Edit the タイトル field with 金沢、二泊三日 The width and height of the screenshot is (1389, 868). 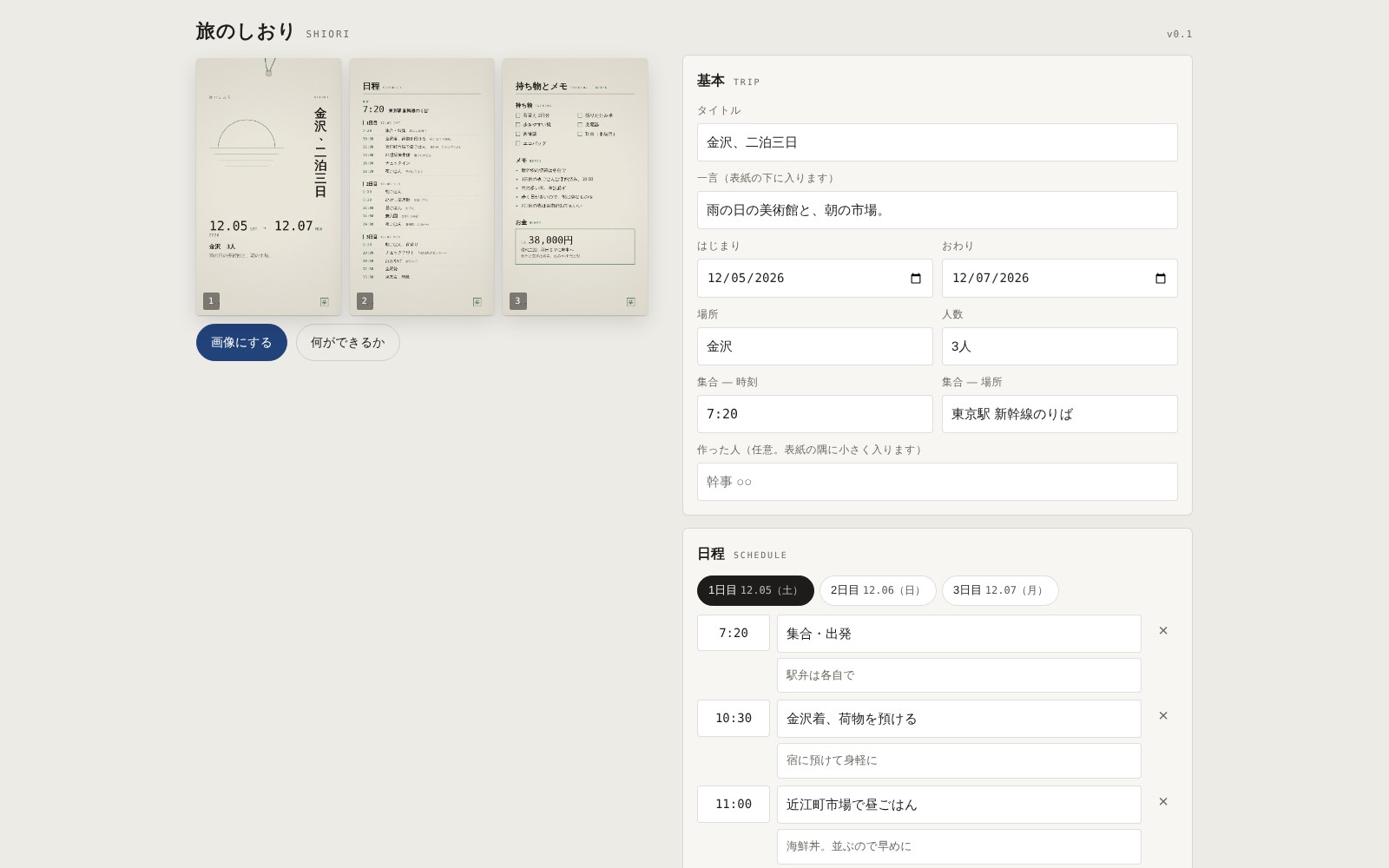(938, 142)
